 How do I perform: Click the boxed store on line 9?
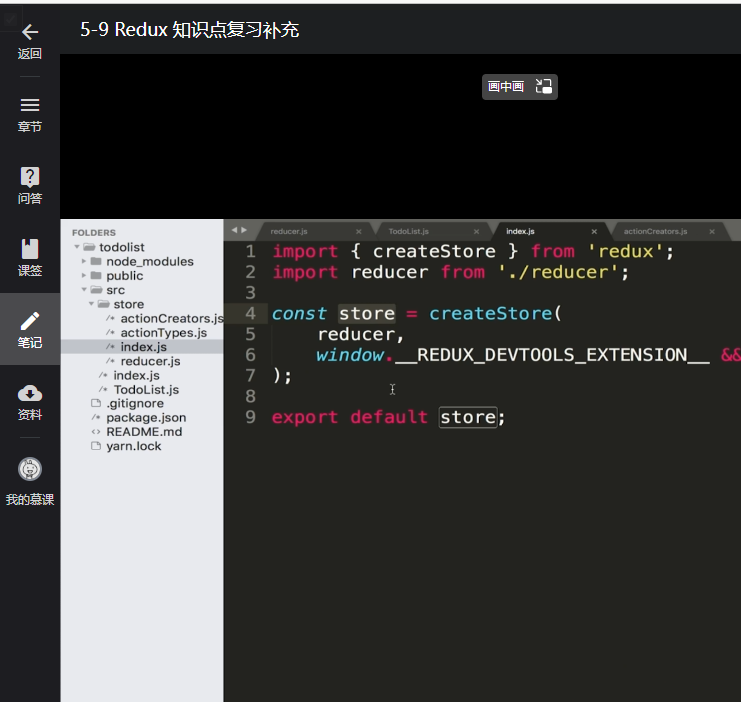468,417
